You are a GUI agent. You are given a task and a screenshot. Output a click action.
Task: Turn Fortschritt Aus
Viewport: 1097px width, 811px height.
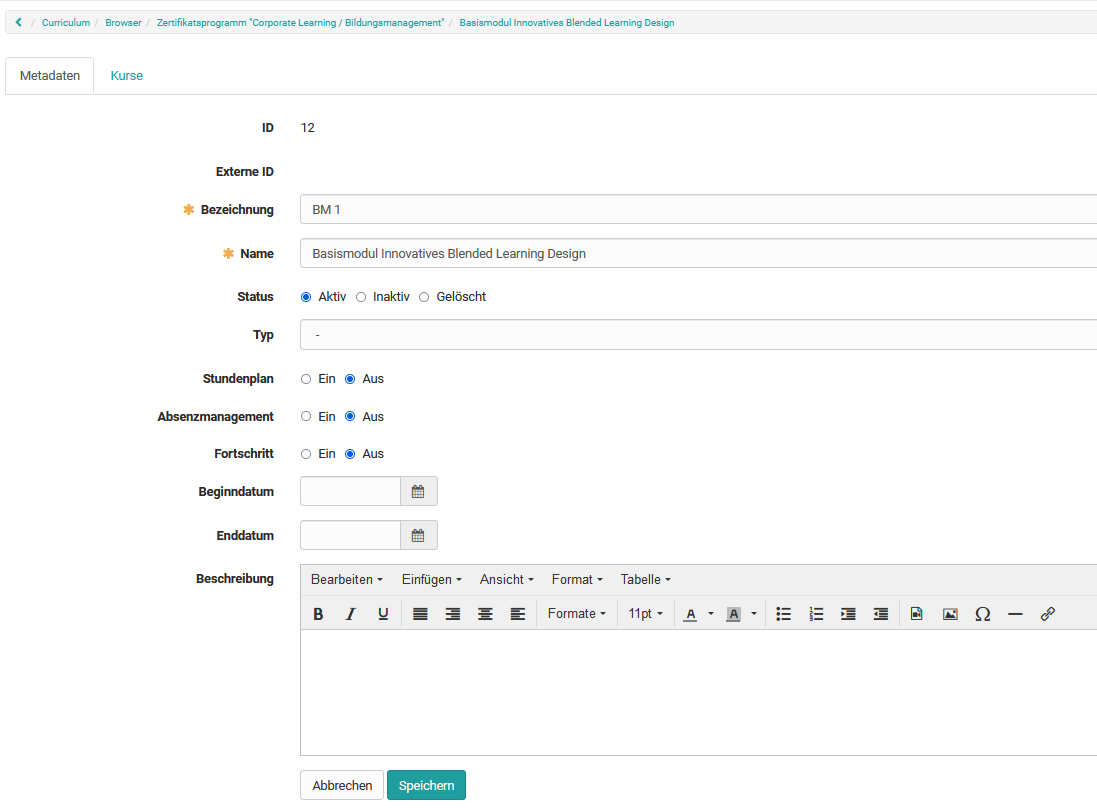pyautogui.click(x=350, y=453)
